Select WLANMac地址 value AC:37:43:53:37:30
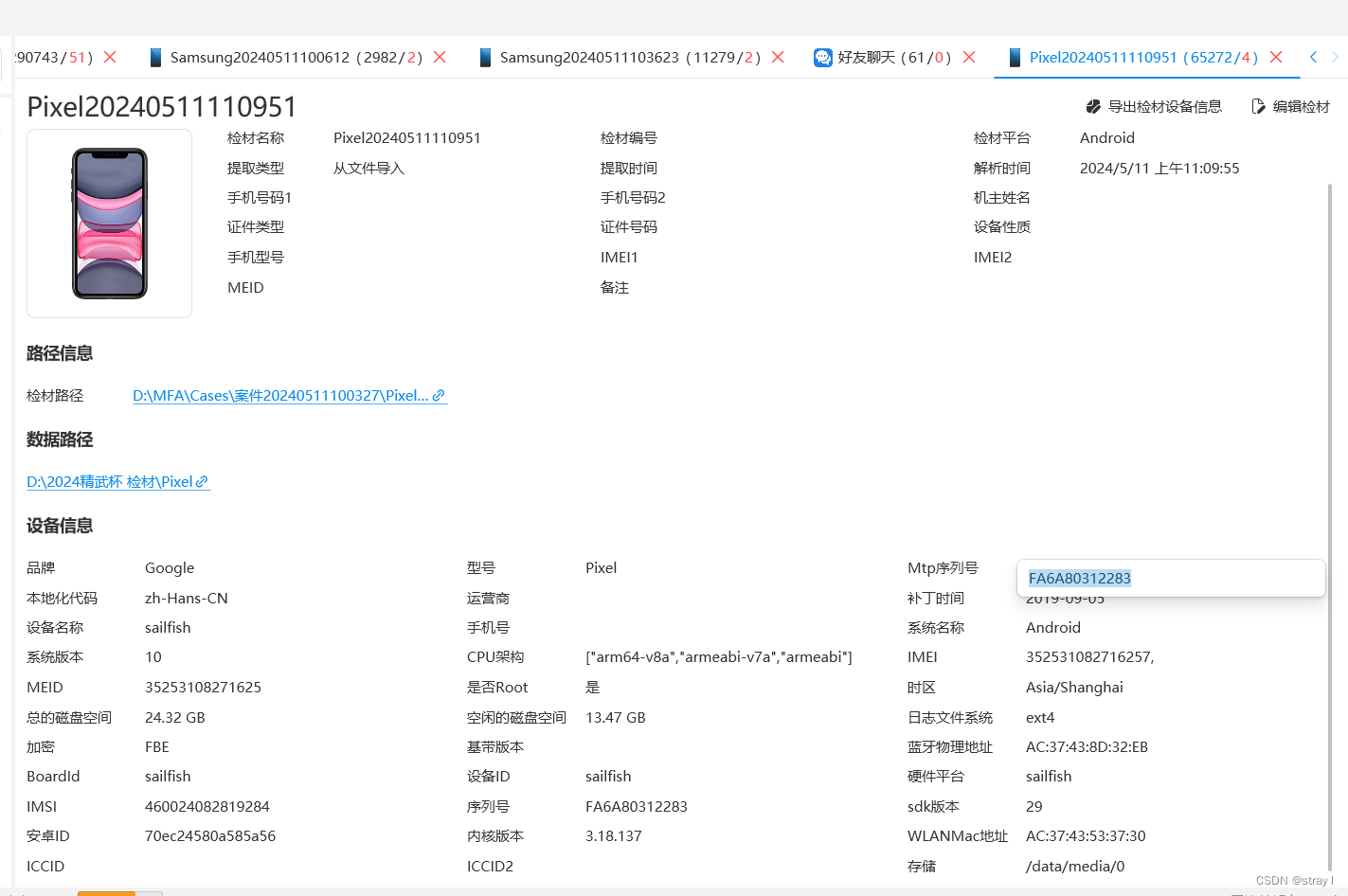 pos(1086,836)
